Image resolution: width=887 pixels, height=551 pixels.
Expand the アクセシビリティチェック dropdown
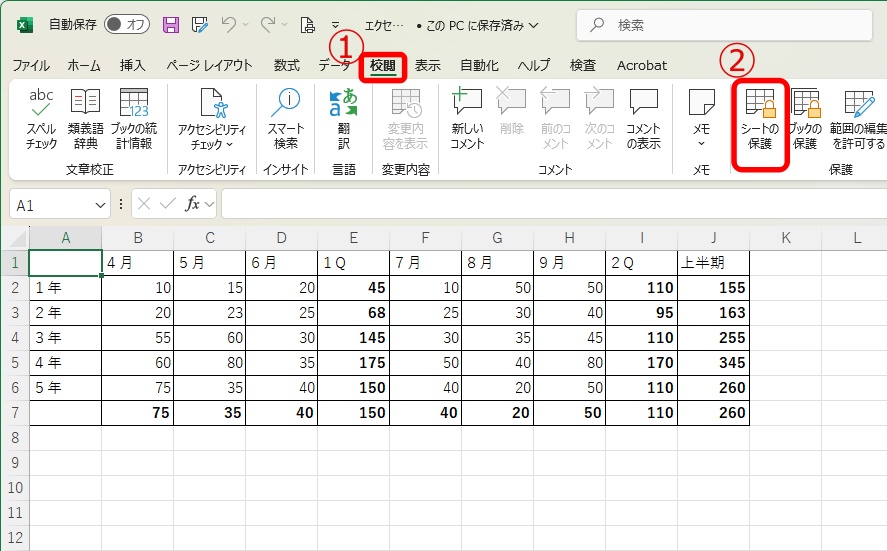click(212, 145)
